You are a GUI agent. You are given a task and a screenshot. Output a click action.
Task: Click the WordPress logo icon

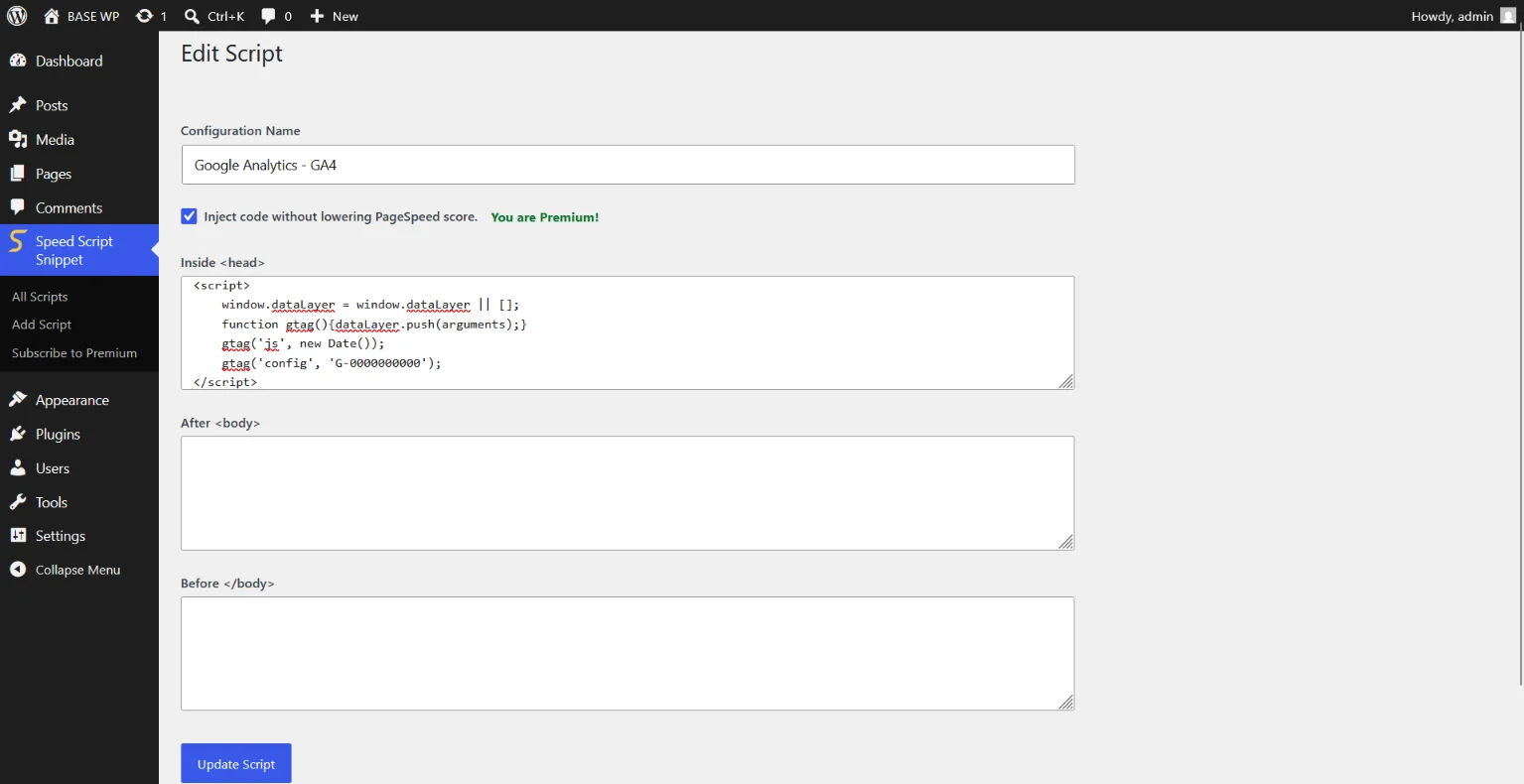(17, 16)
